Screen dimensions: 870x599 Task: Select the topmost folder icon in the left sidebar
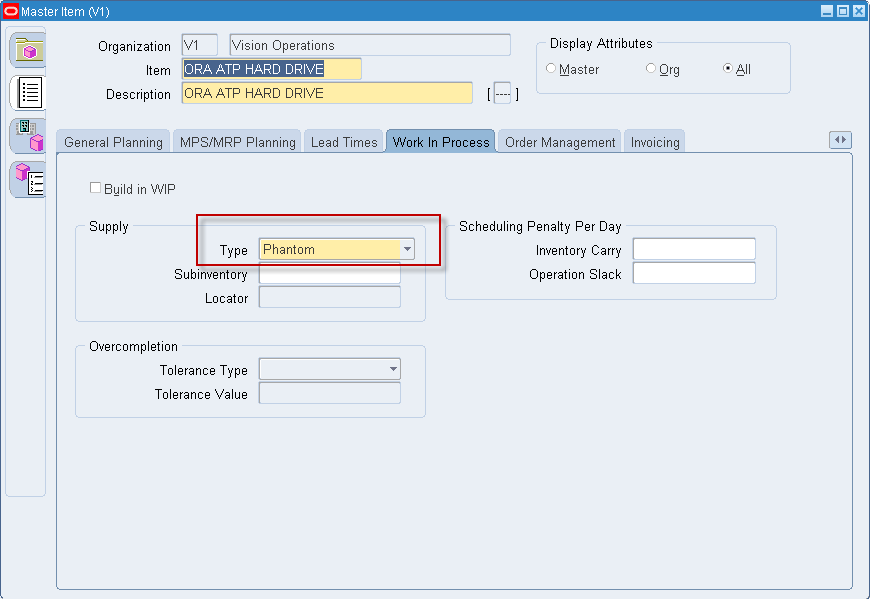point(27,48)
